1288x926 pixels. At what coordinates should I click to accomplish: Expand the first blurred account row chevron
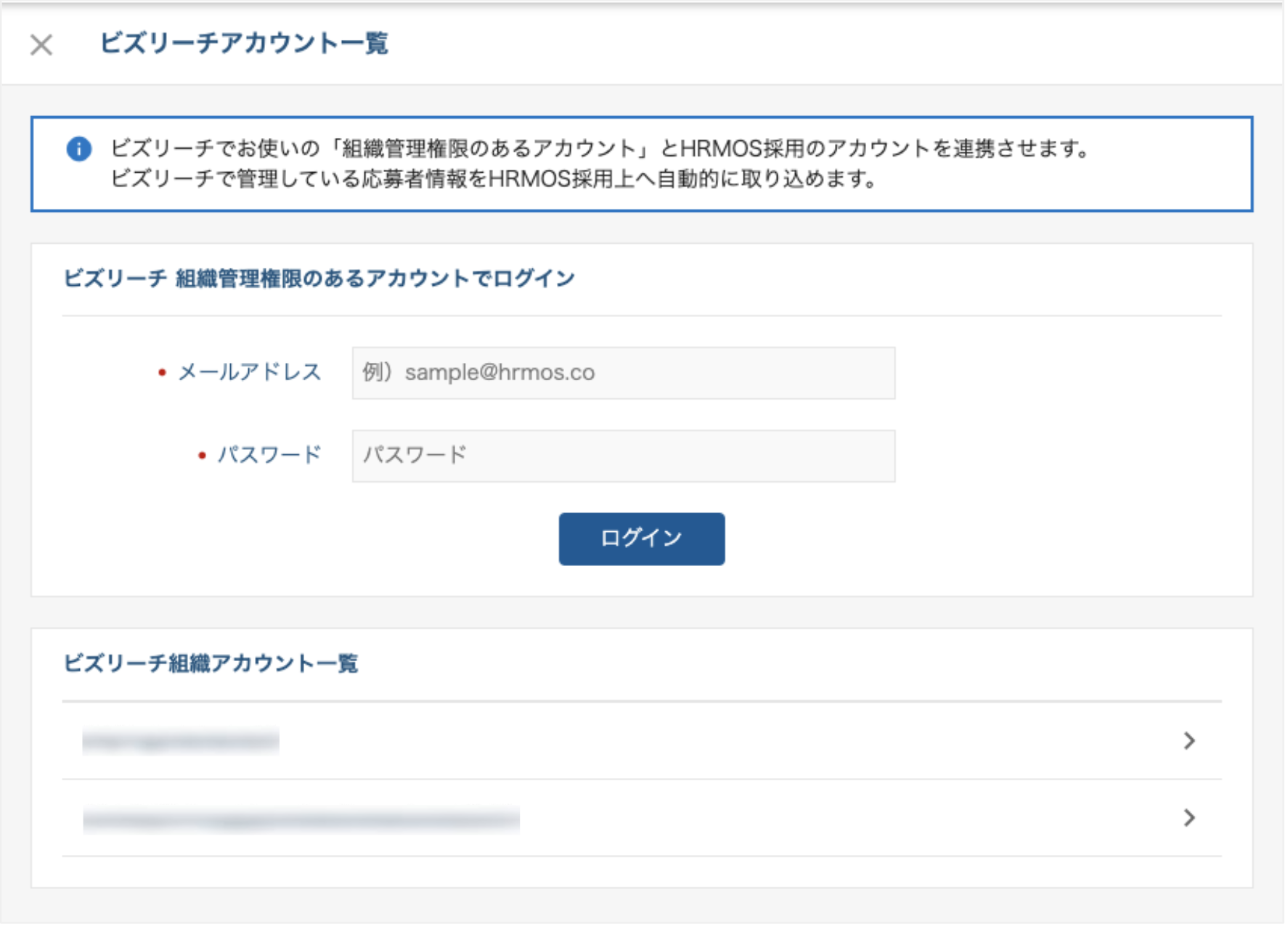(1189, 741)
